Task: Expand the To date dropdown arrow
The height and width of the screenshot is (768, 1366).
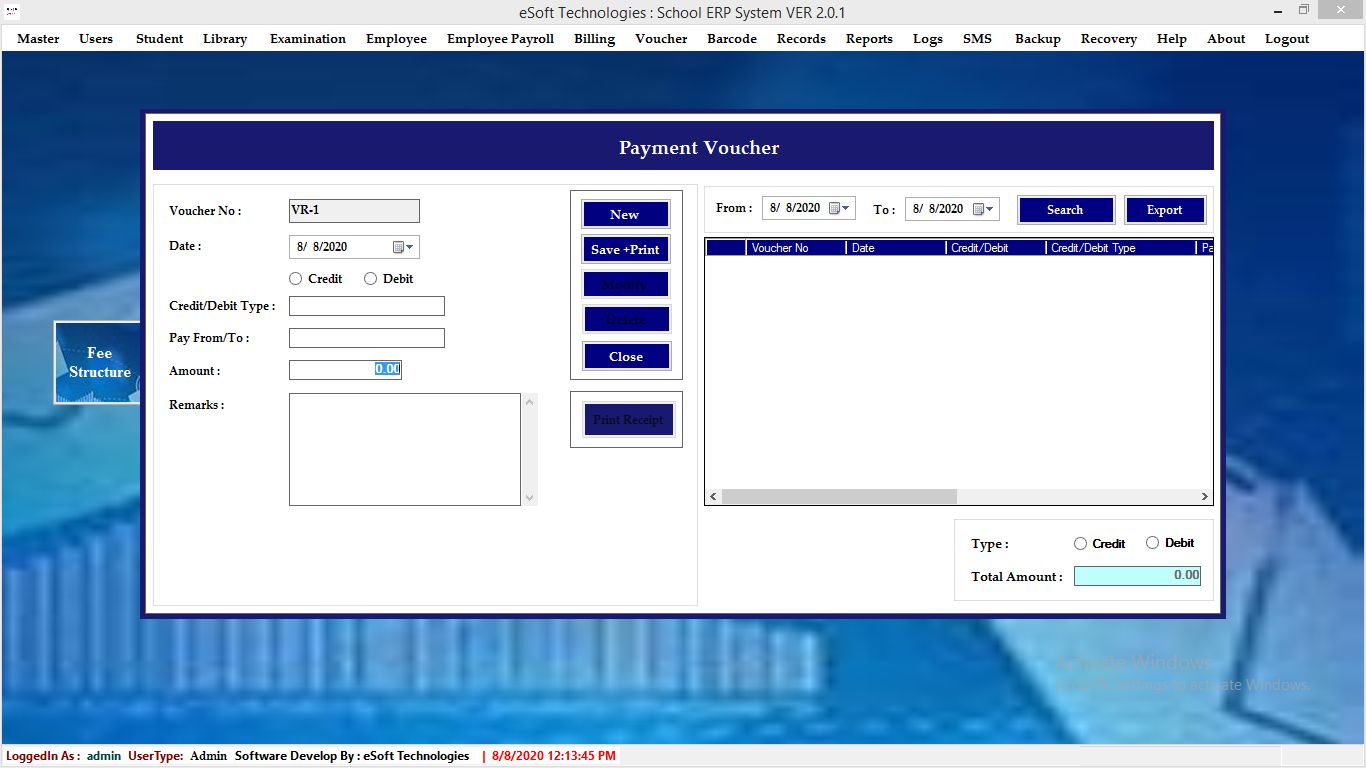Action: [990, 209]
